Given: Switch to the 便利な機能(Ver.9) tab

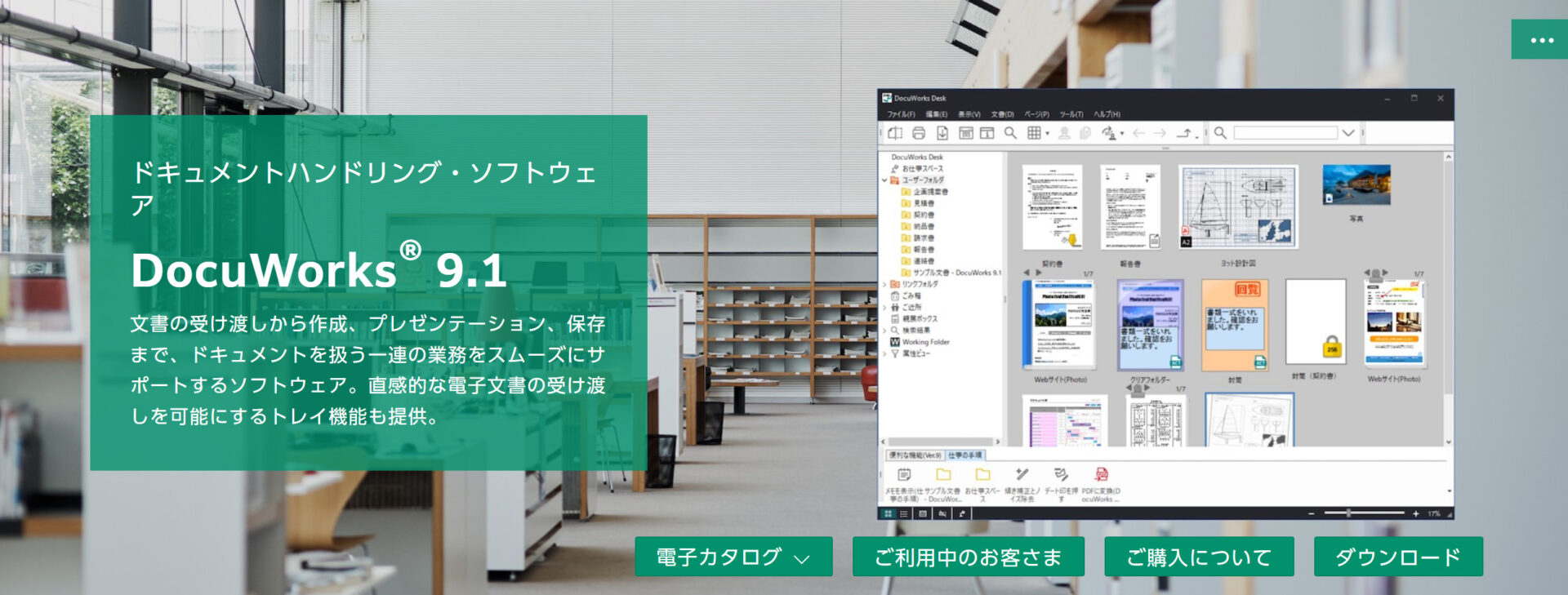Looking at the screenshot, I should pyautogui.click(x=915, y=455).
